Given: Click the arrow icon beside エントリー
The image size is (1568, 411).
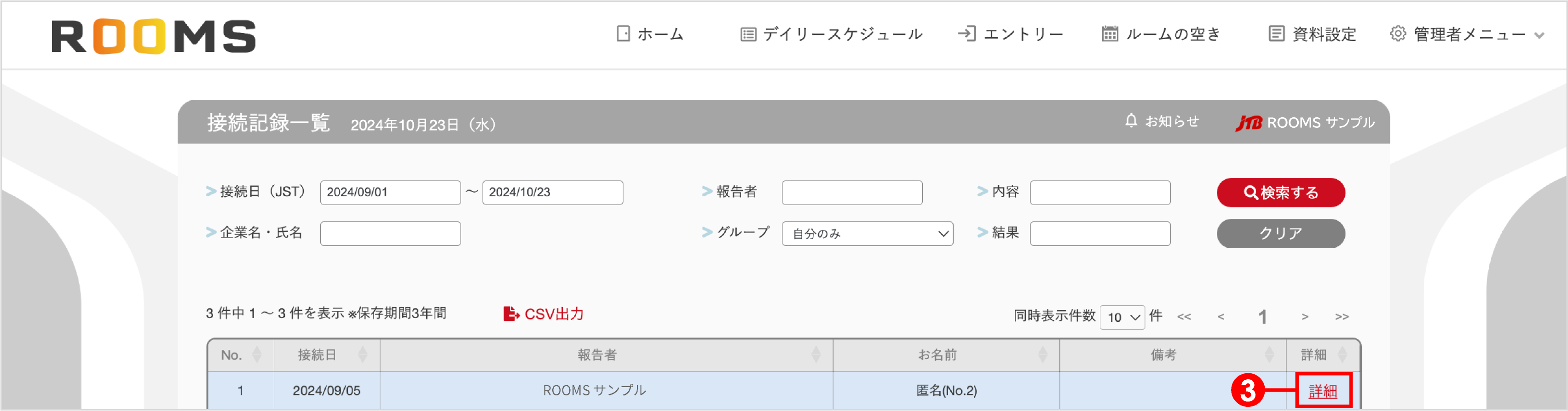Looking at the screenshot, I should pos(966,34).
